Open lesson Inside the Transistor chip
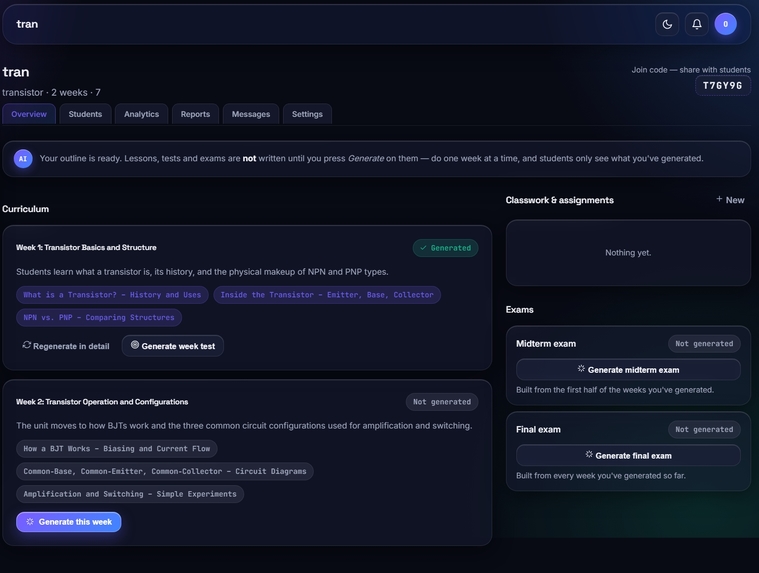759x573 pixels. click(x=327, y=295)
